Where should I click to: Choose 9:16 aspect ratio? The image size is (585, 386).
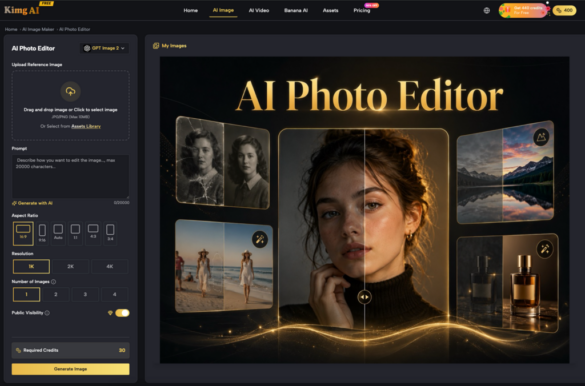tap(42, 233)
